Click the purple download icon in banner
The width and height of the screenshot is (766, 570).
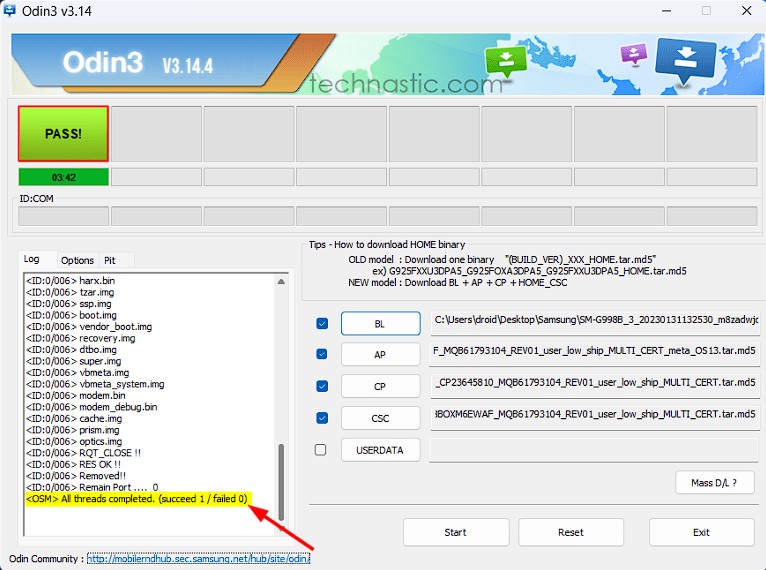pyautogui.click(x=634, y=54)
